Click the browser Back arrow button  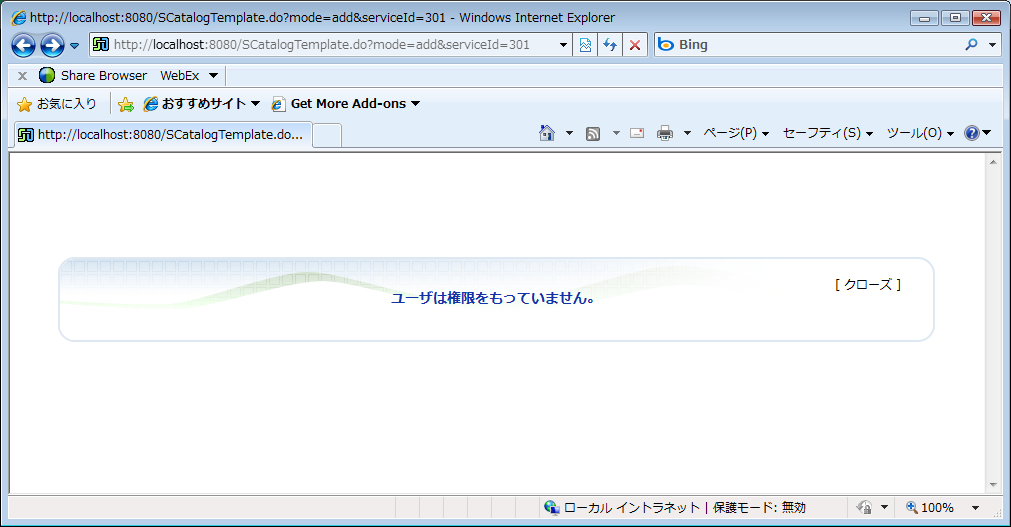(x=24, y=45)
